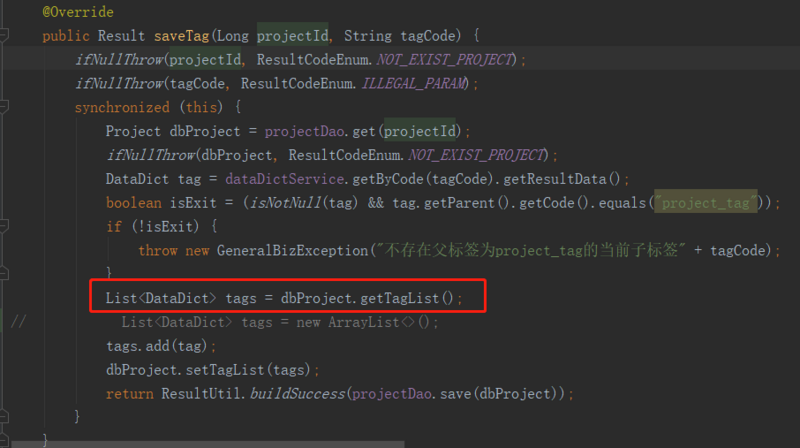
Task: Click the getByCode method call
Action: [x=388, y=179]
